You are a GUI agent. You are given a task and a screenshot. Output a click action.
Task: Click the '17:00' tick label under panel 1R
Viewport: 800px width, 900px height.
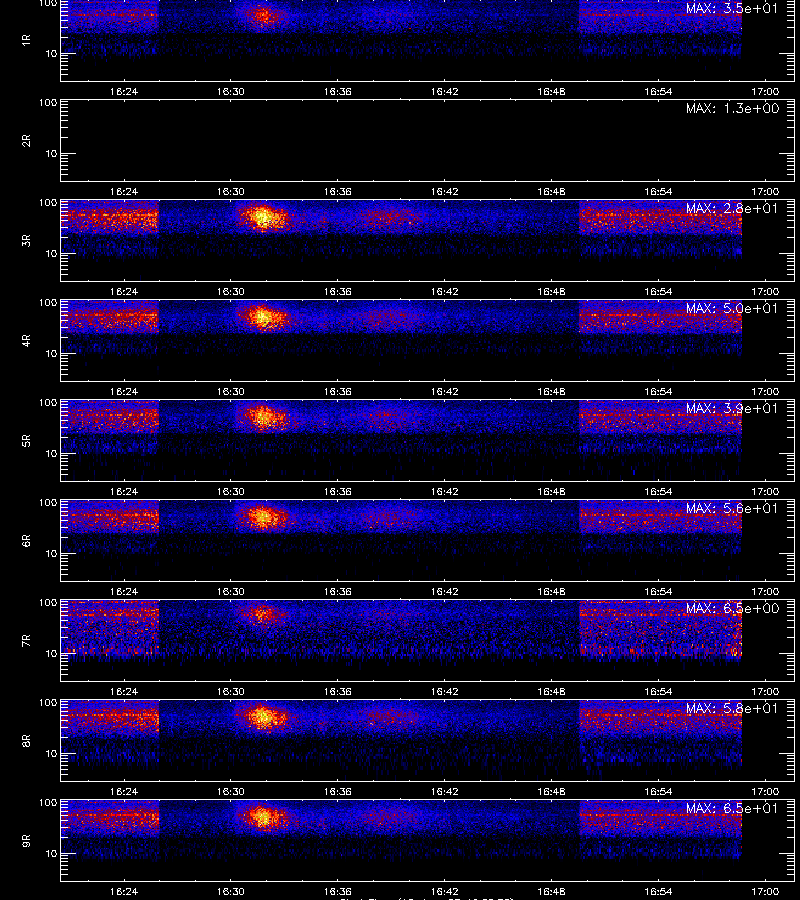765,91
